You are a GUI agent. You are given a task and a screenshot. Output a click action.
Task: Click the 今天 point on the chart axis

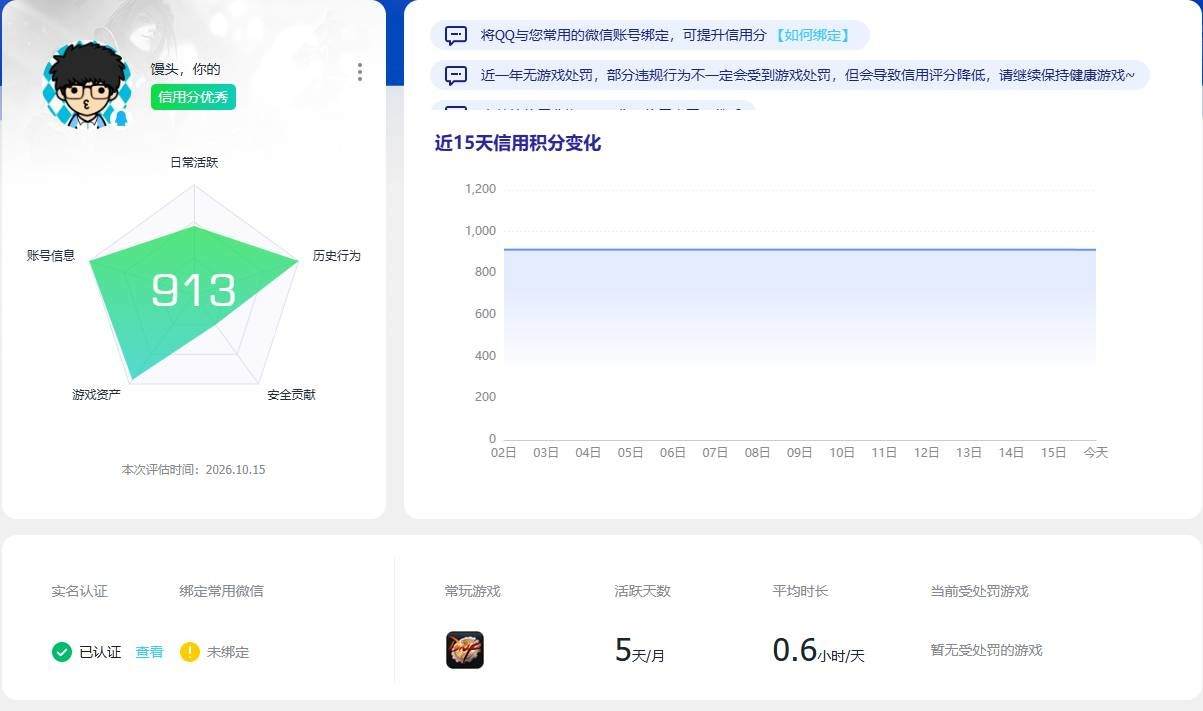tap(1096, 453)
